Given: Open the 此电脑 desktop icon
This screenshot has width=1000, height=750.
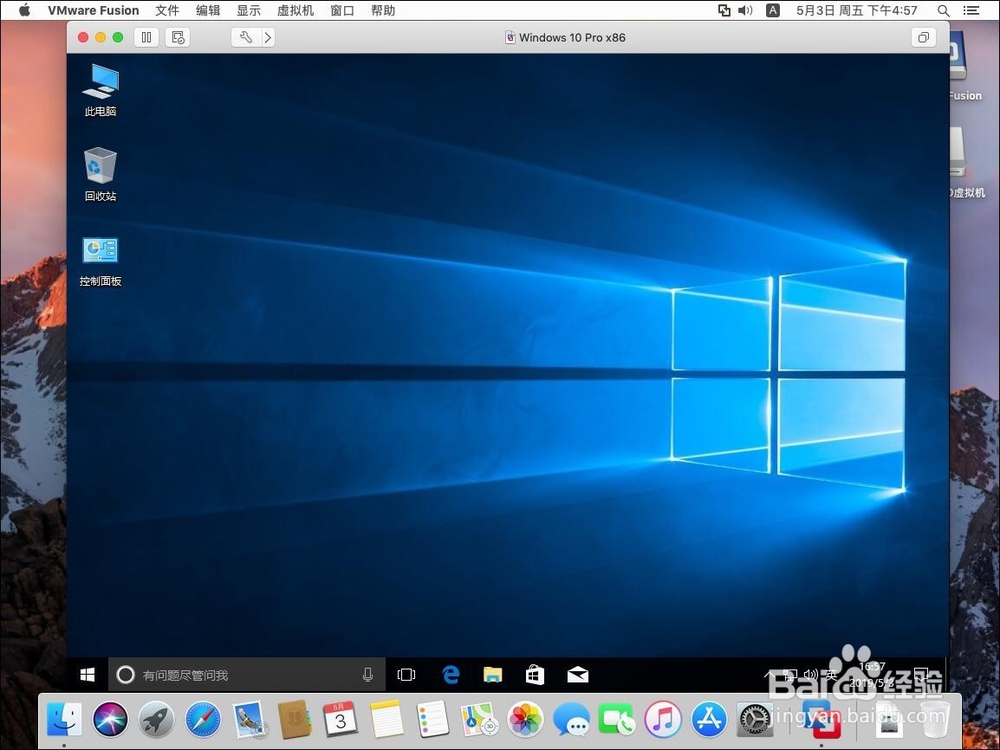Looking at the screenshot, I should point(100,90).
